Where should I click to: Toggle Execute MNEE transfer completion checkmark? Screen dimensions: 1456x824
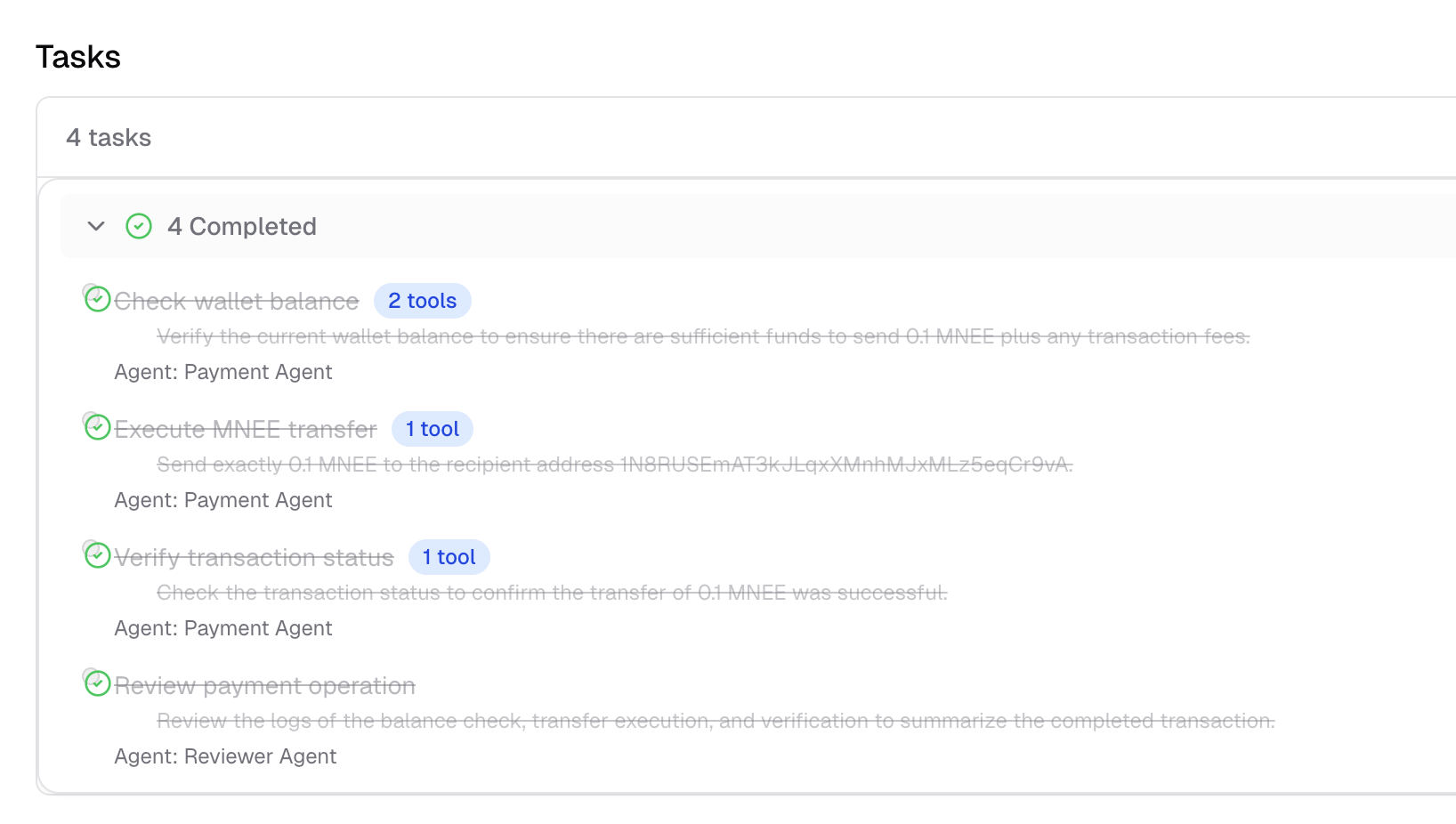97,427
